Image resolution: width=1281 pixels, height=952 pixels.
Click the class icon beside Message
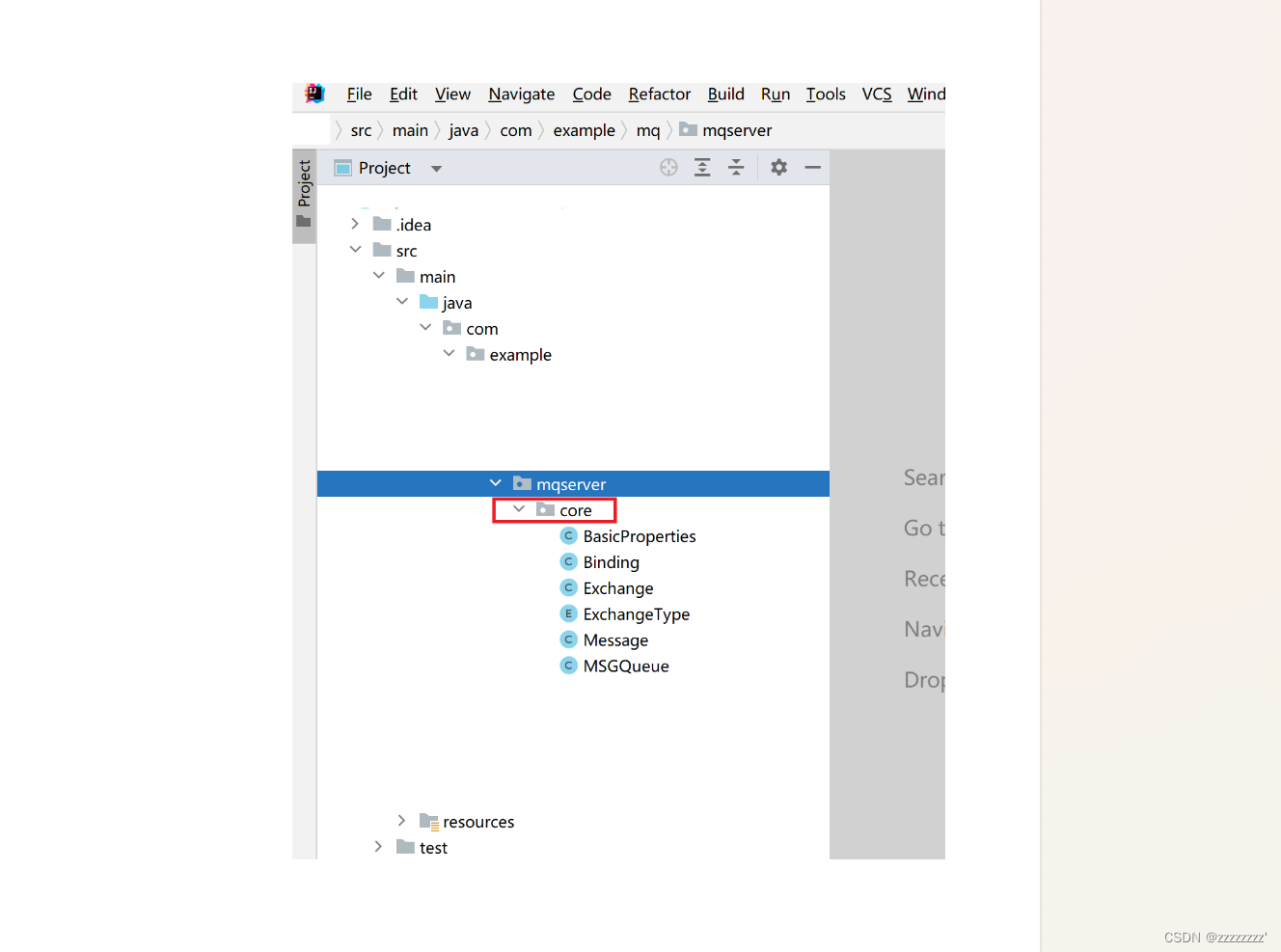pos(568,639)
